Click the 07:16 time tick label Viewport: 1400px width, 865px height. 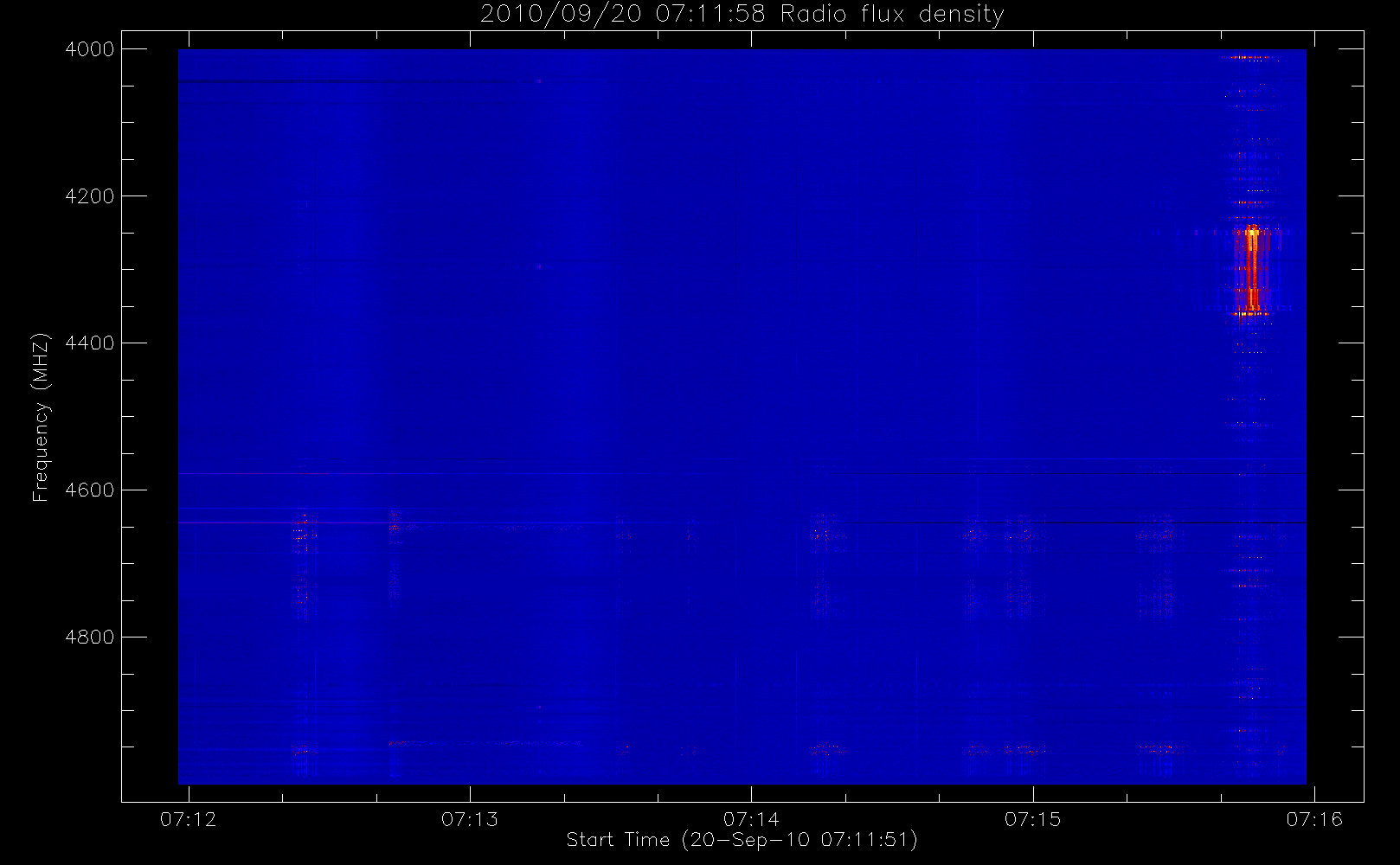coord(1314,819)
